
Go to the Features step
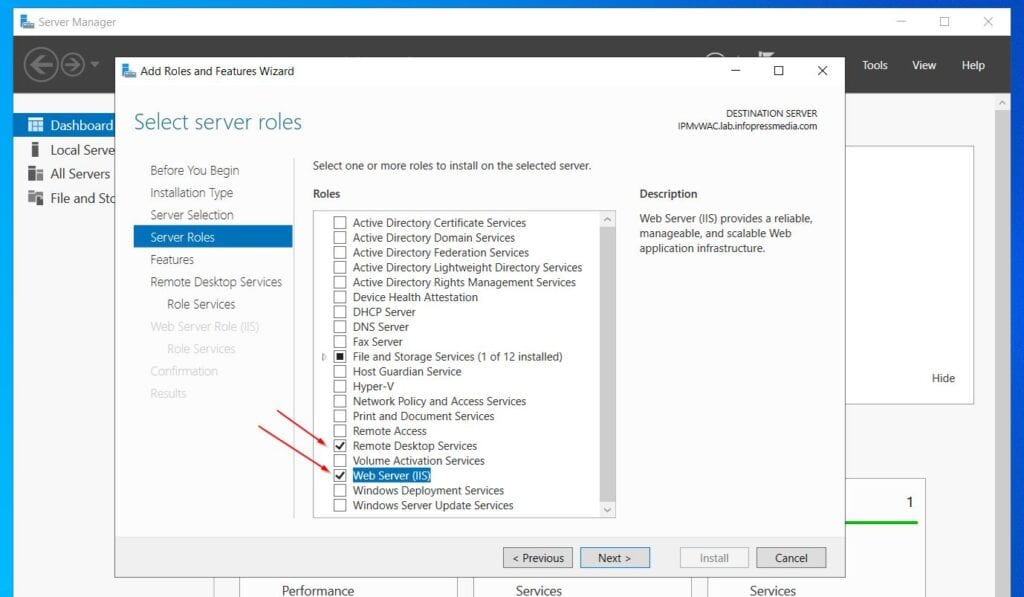point(172,259)
